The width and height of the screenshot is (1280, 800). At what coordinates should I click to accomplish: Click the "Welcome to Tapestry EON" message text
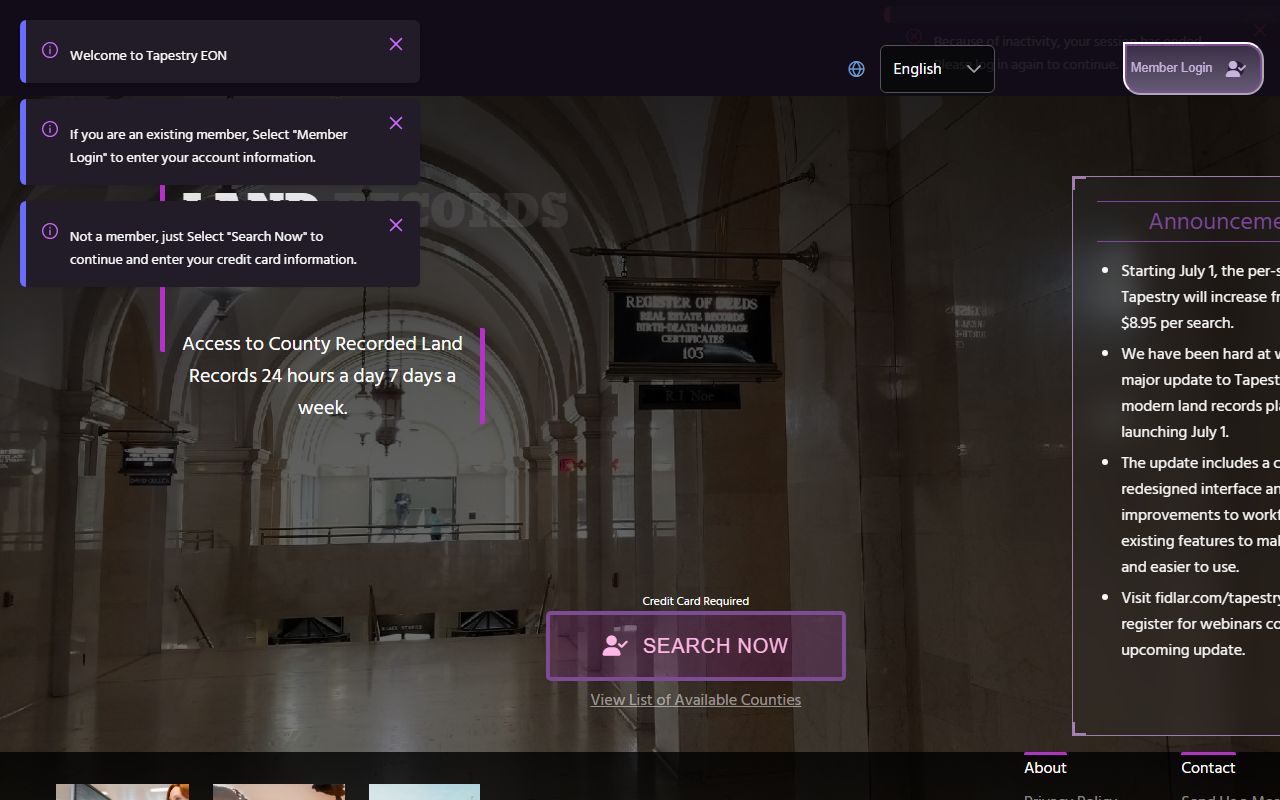point(148,55)
